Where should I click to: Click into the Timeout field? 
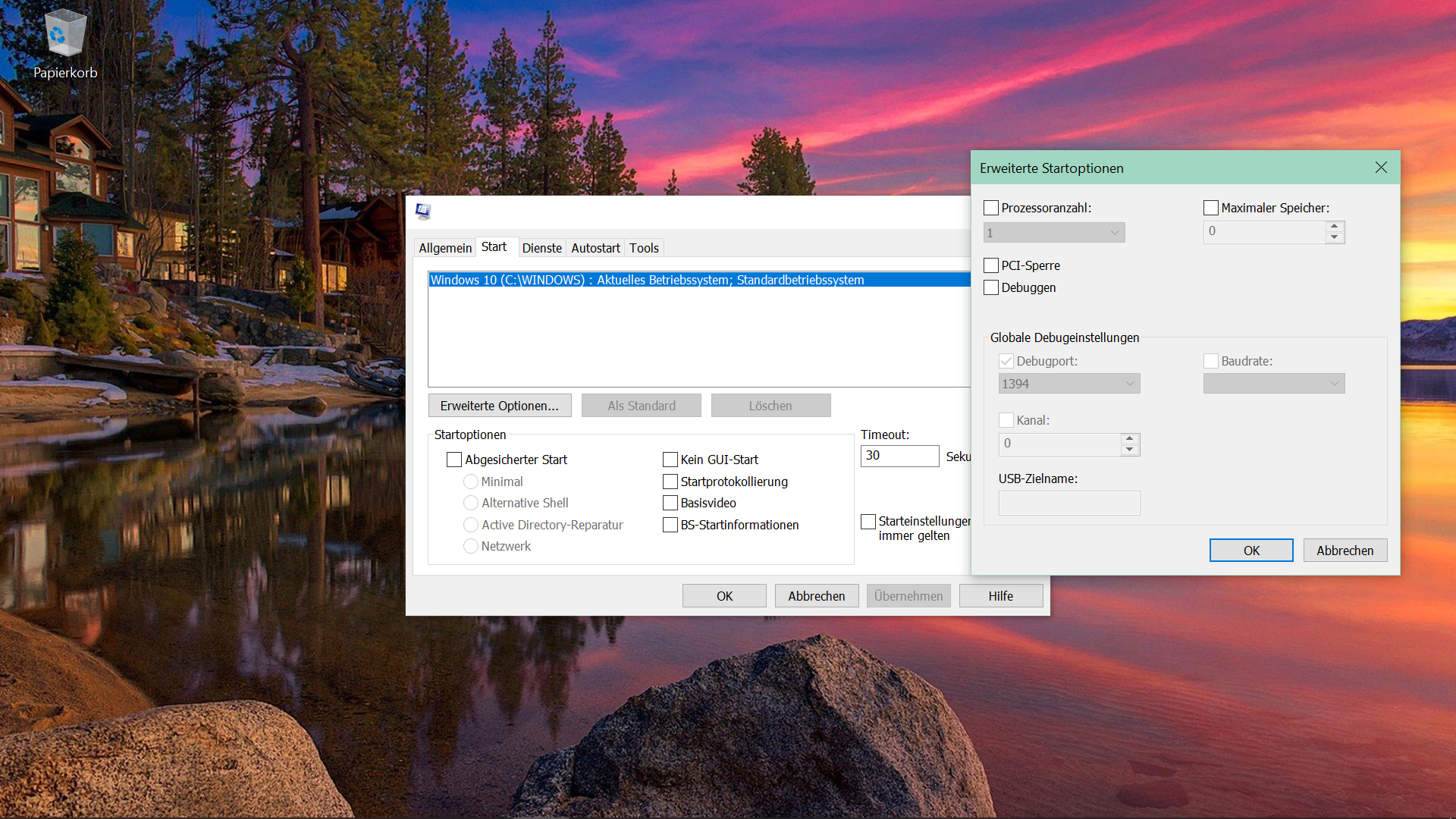899,456
